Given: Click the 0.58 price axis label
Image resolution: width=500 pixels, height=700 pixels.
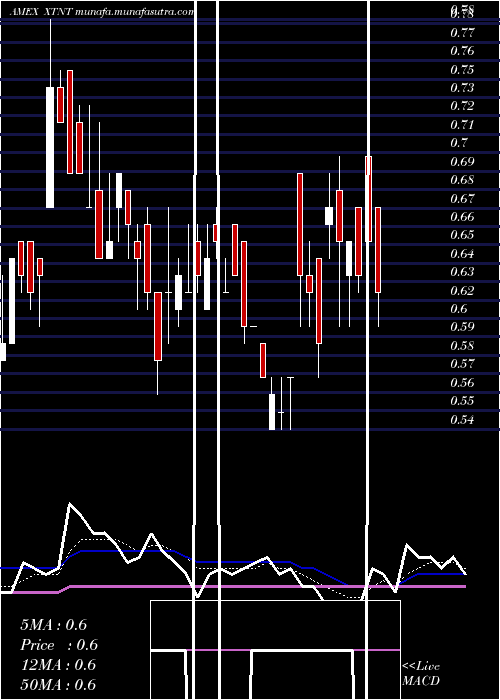Looking at the screenshot, I should (x=462, y=346).
